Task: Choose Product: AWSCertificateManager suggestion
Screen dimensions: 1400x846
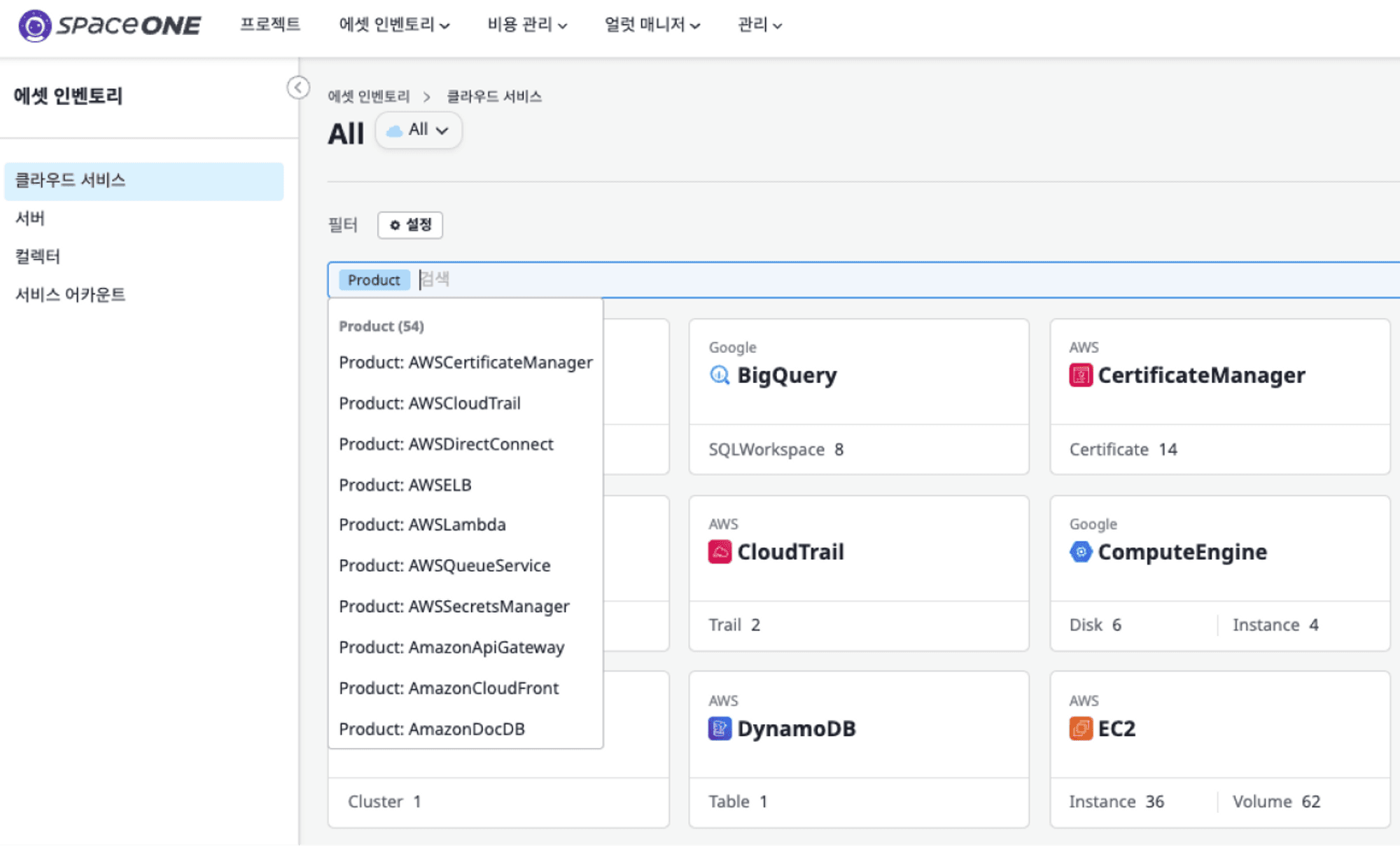Action: tap(465, 363)
